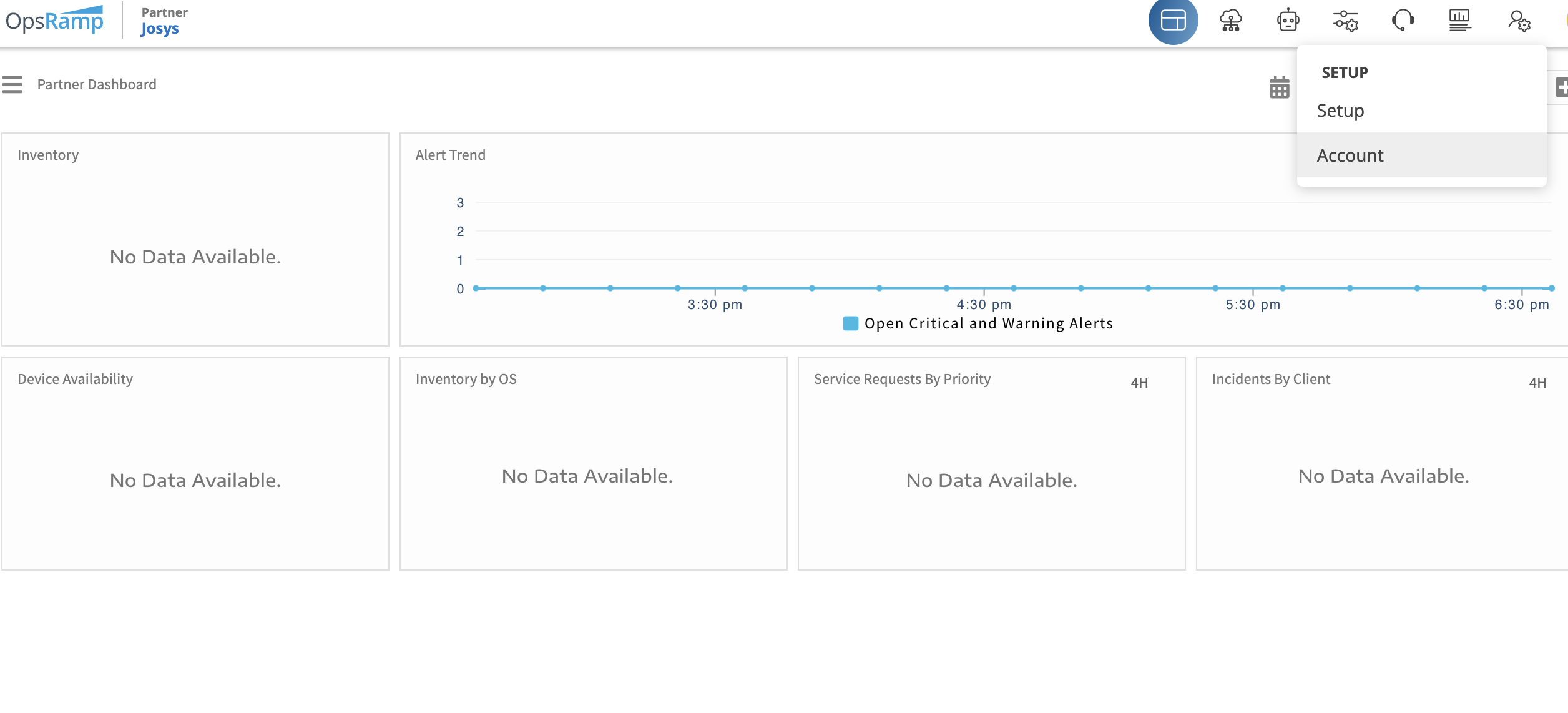Screen dimensions: 1568x713
Task: Open the 4H selector on Incidents By Client
Action: pyautogui.click(x=1537, y=383)
